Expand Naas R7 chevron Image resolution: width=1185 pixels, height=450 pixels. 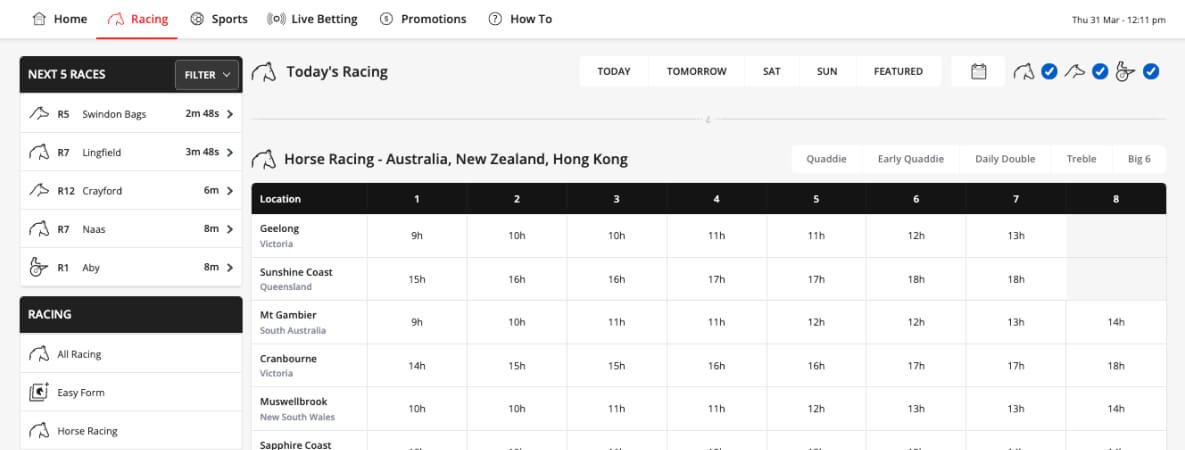pyautogui.click(x=230, y=228)
